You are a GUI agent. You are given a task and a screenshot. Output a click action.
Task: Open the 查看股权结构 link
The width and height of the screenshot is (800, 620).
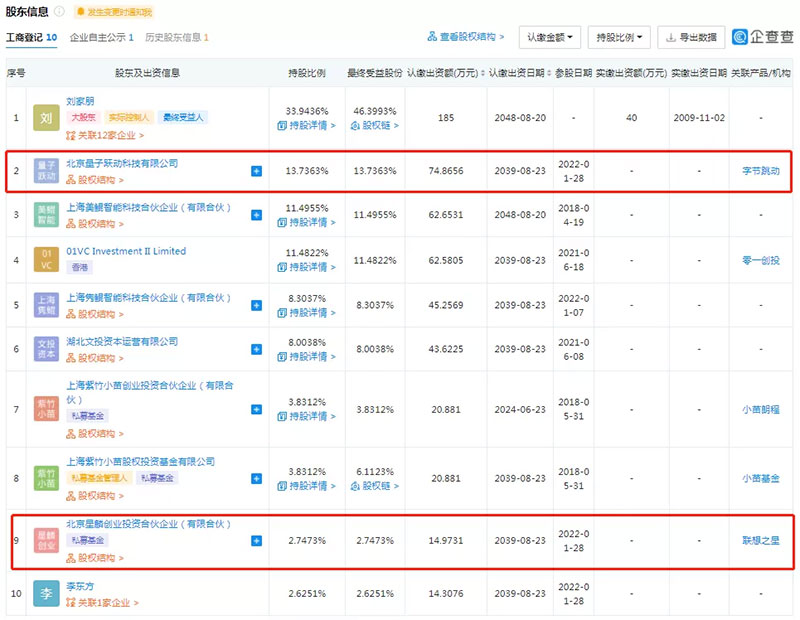pyautogui.click(x=466, y=37)
